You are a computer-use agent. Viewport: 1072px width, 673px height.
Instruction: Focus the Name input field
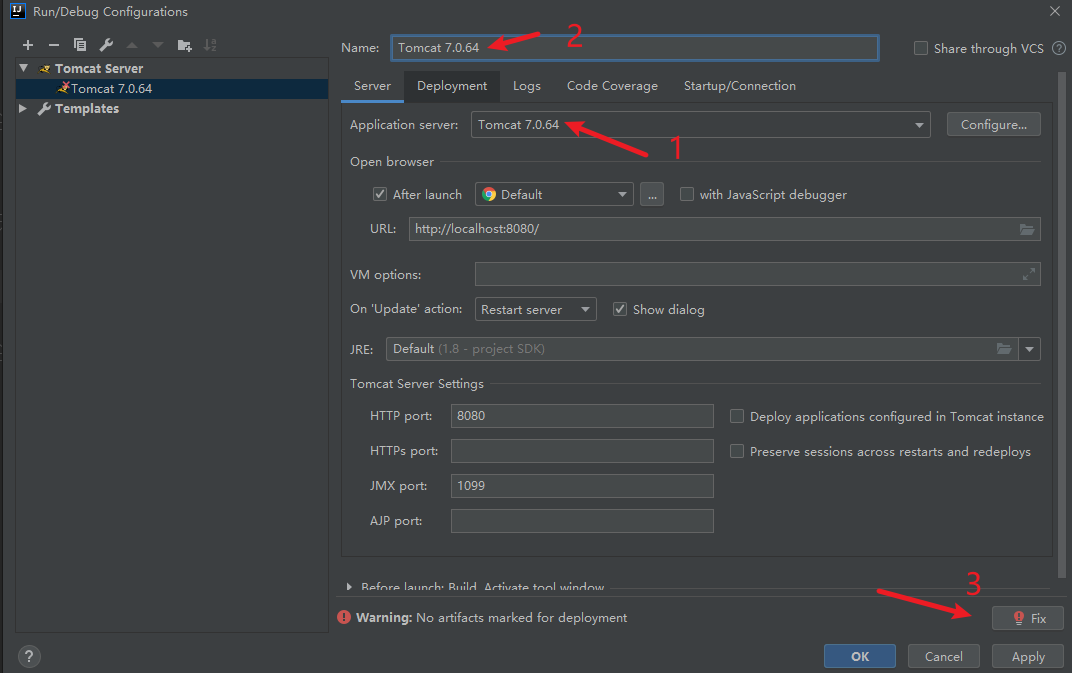635,48
